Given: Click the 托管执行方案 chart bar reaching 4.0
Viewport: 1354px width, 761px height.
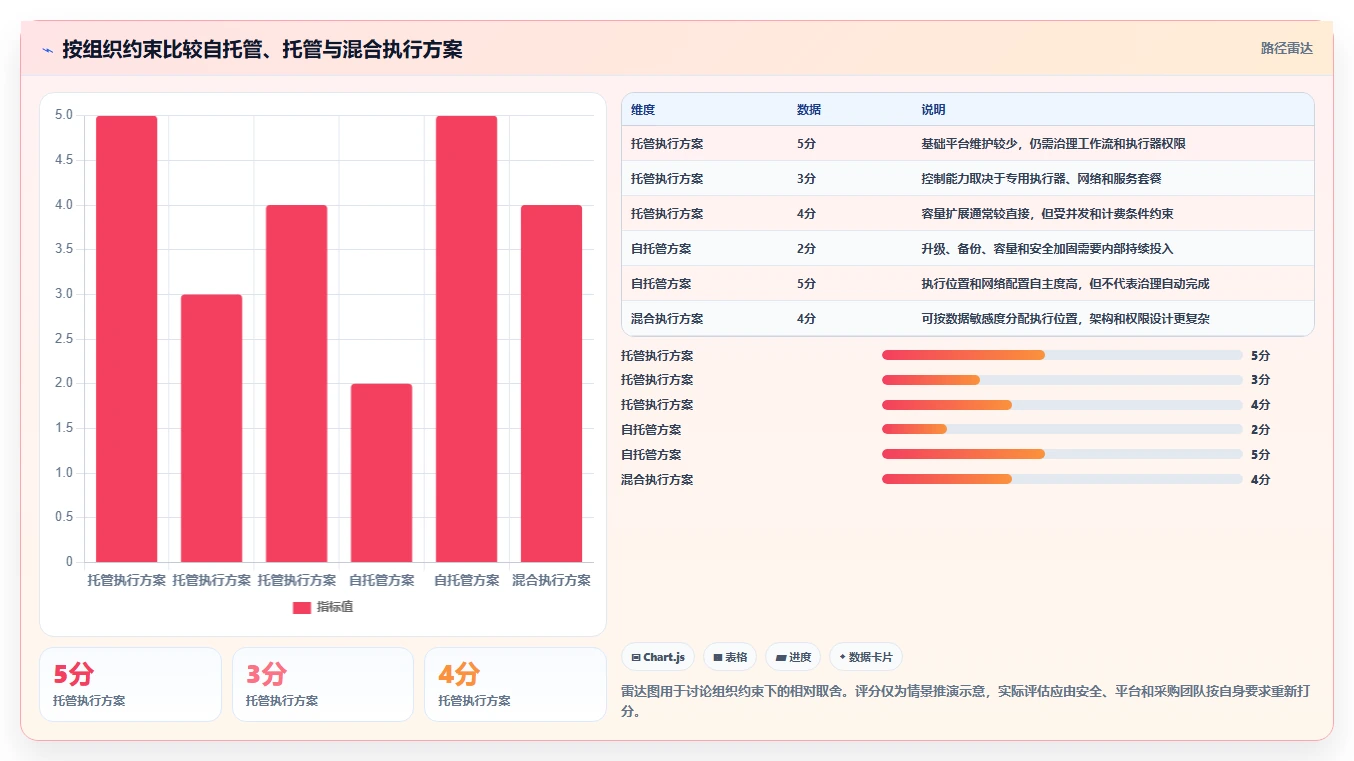Looking at the screenshot, I should (297, 383).
